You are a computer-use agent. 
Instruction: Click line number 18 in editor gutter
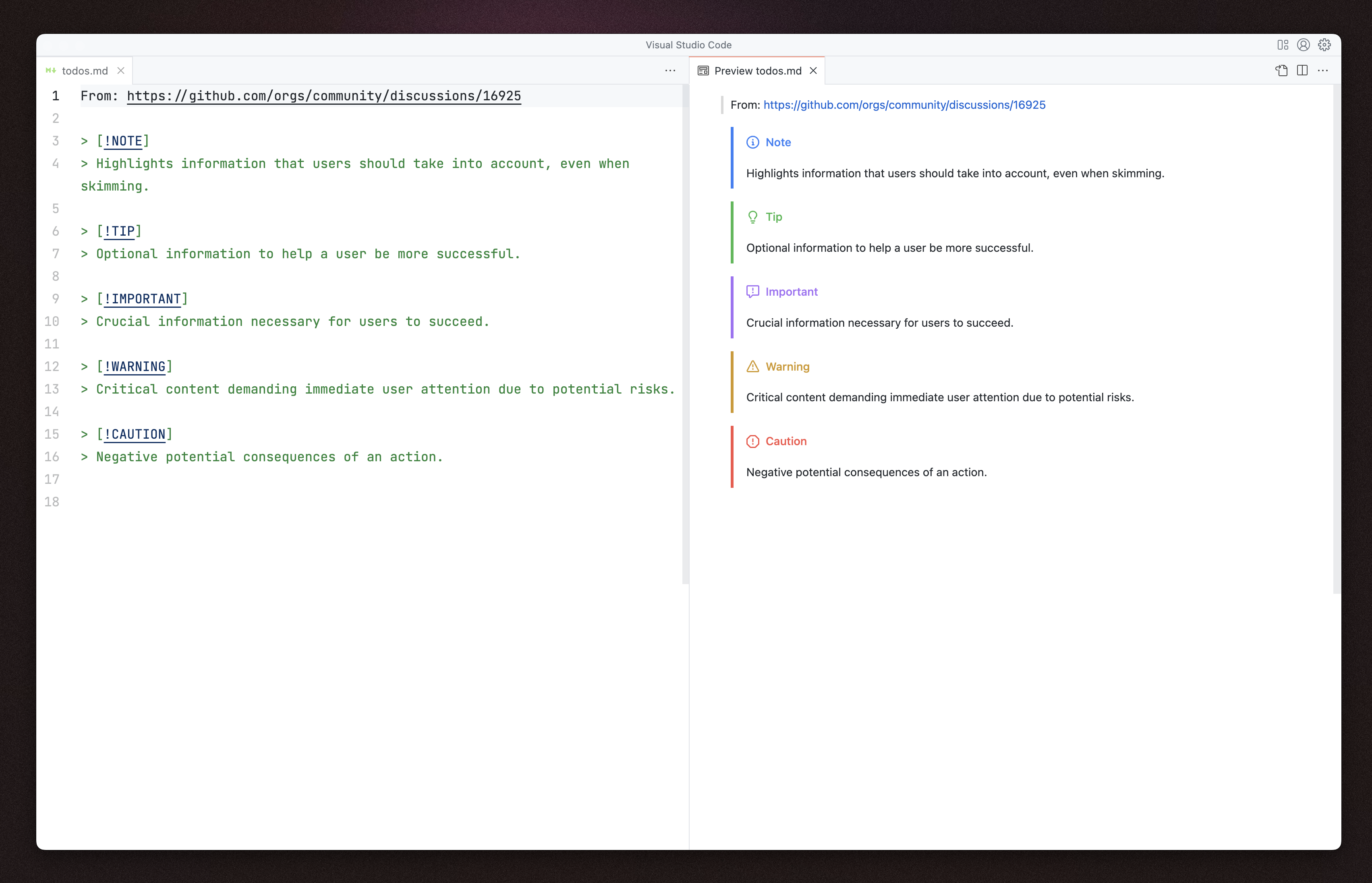(52, 502)
